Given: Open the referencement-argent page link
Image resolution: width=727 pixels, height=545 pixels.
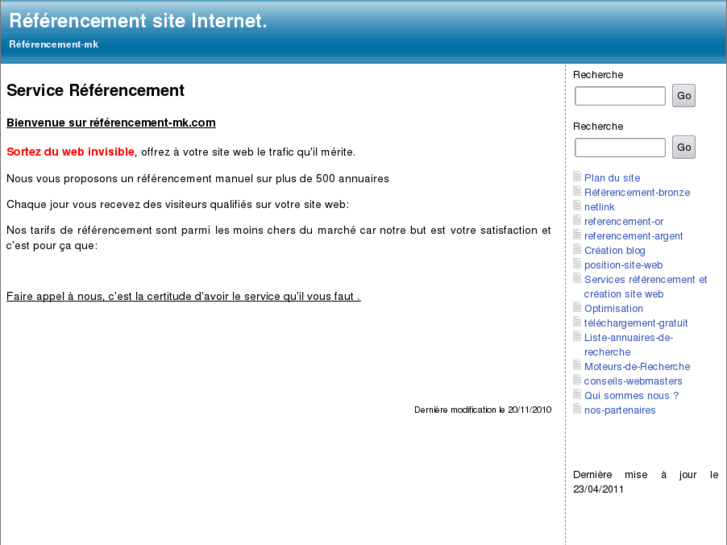Looking at the screenshot, I should [x=633, y=236].
